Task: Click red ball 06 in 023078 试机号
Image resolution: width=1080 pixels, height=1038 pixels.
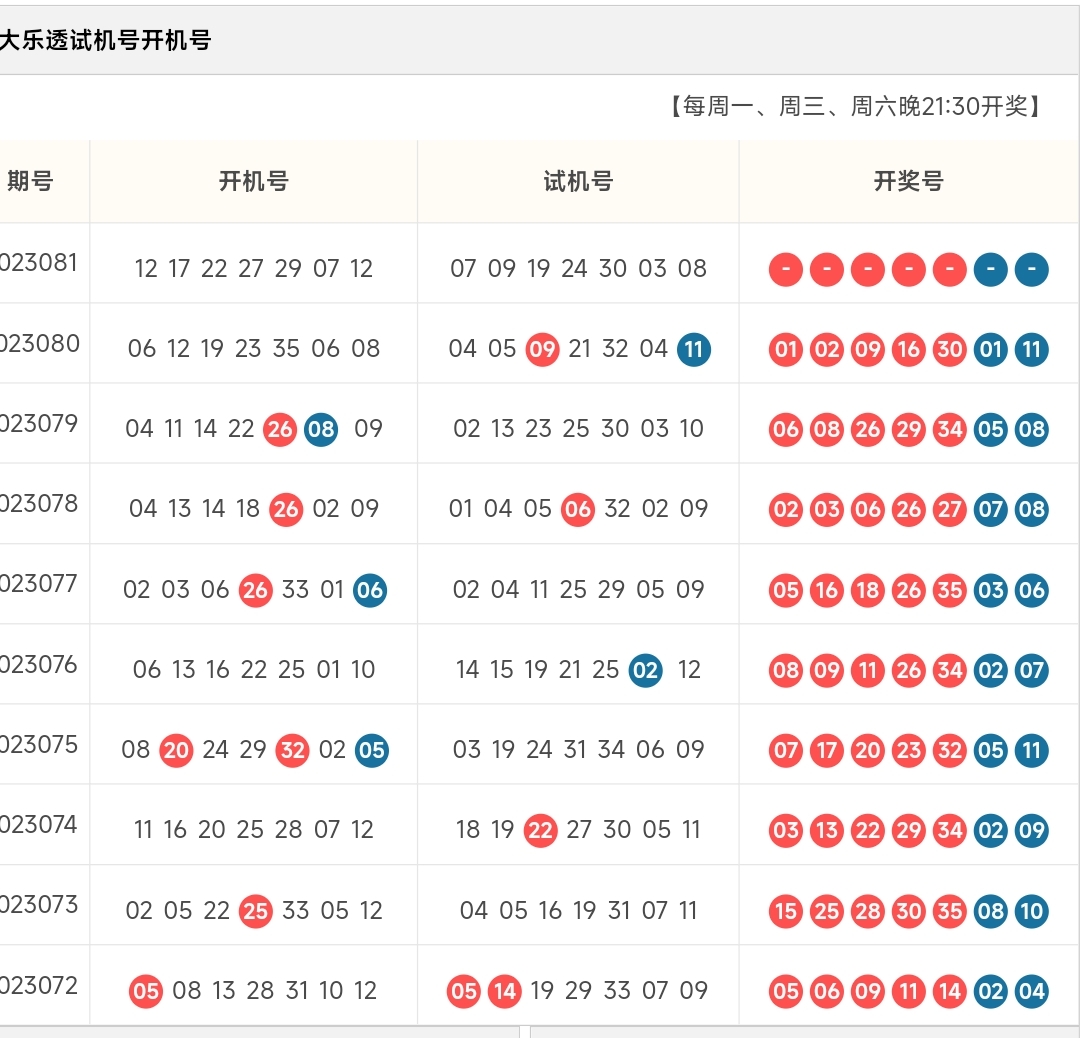Action: point(578,509)
